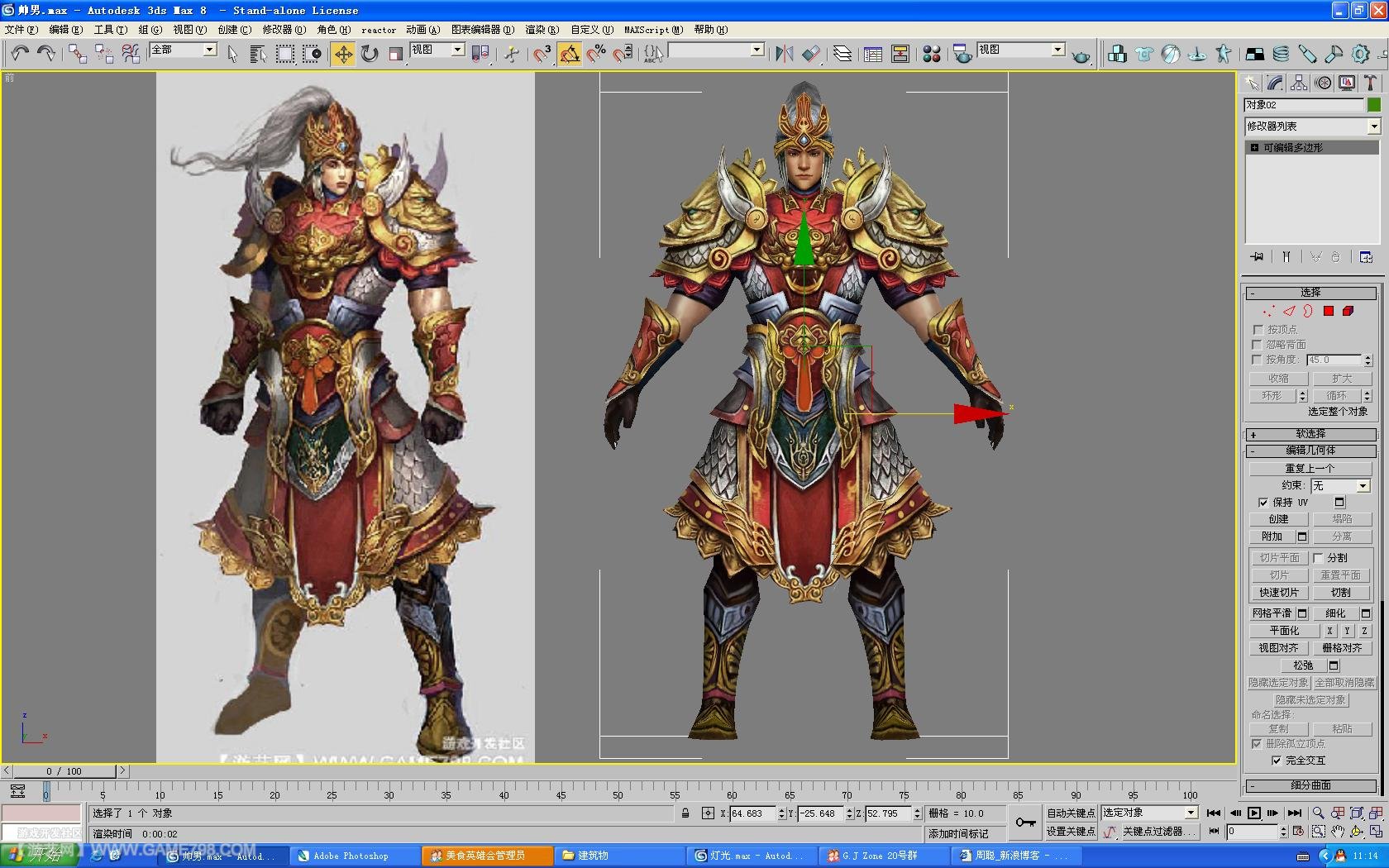Viewport: 1389px width, 868px height.
Task: Click the Zoom Extents All icon
Action: tap(1376, 813)
